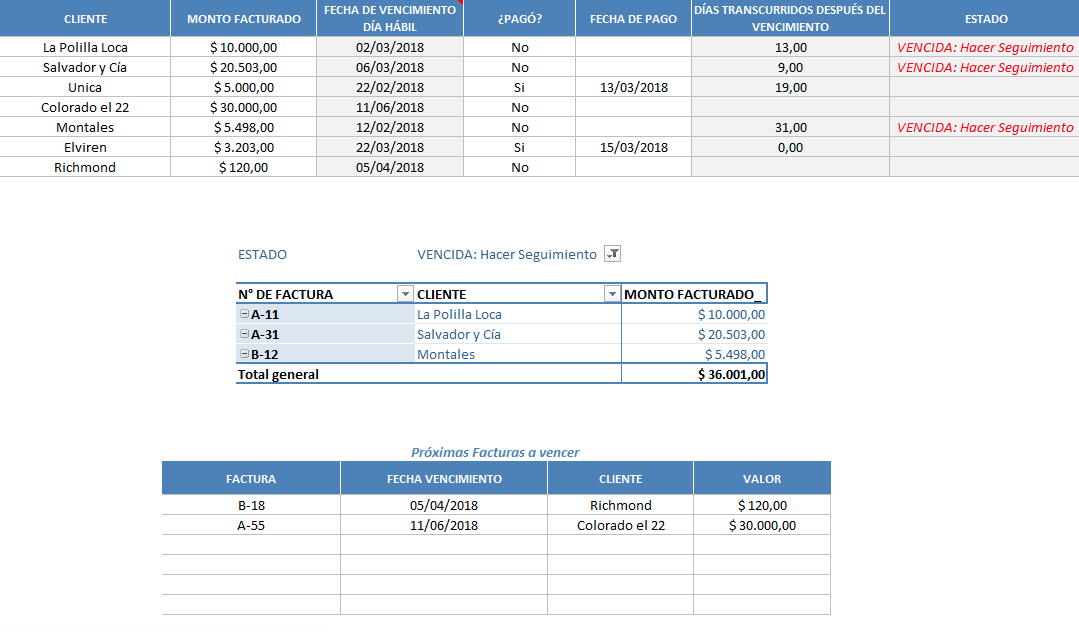The width and height of the screenshot is (1079, 632).
Task: Select the $ 30.000,00 value for Colorado el 22
Action: pyautogui.click(x=762, y=524)
